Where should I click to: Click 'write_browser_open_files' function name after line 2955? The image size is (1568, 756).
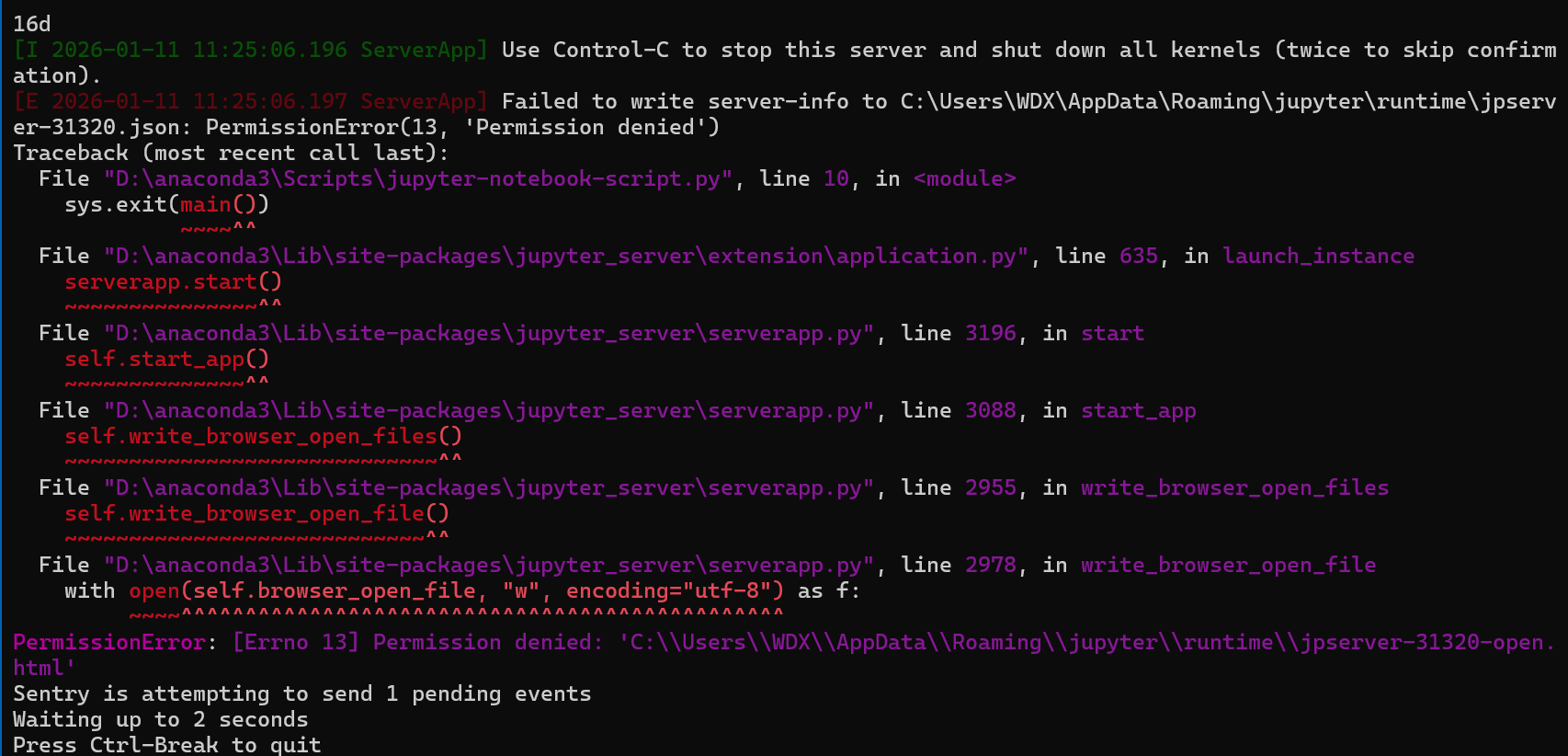[x=1234, y=487]
